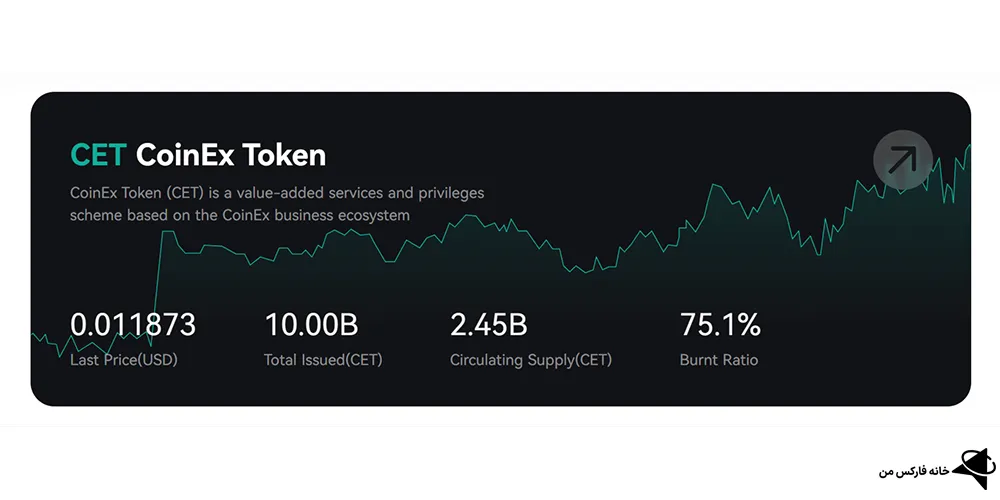
Task: Select the CoinEx Token title
Action: (231, 155)
